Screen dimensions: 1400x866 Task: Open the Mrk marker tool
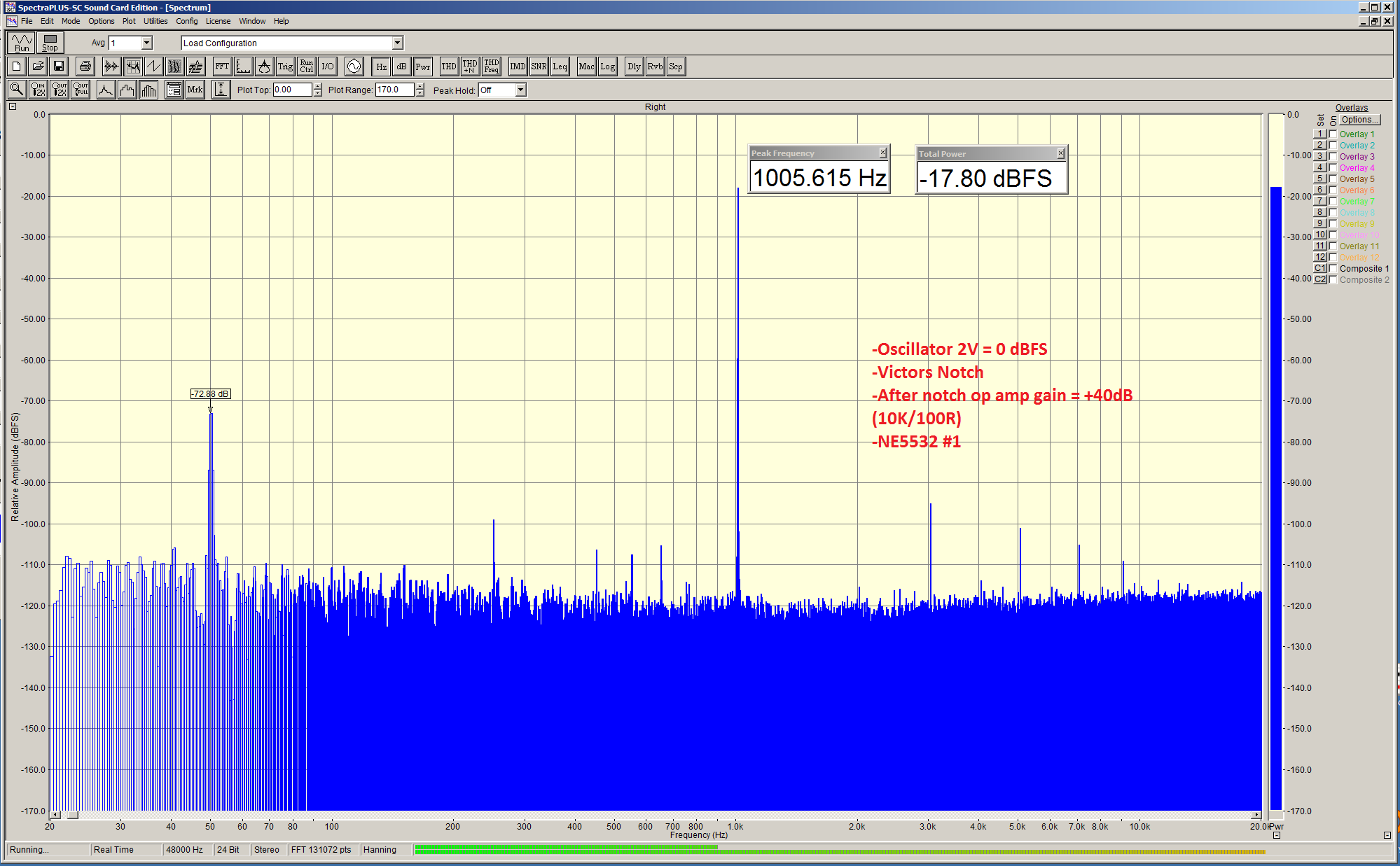point(195,90)
